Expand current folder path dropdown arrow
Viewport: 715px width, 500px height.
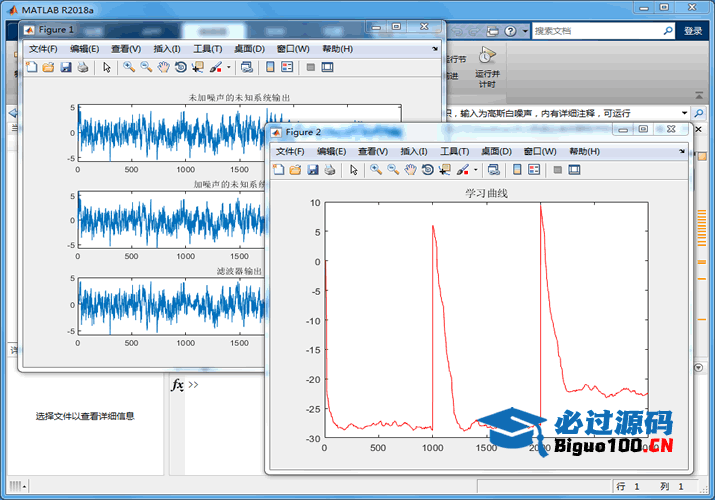pos(684,113)
